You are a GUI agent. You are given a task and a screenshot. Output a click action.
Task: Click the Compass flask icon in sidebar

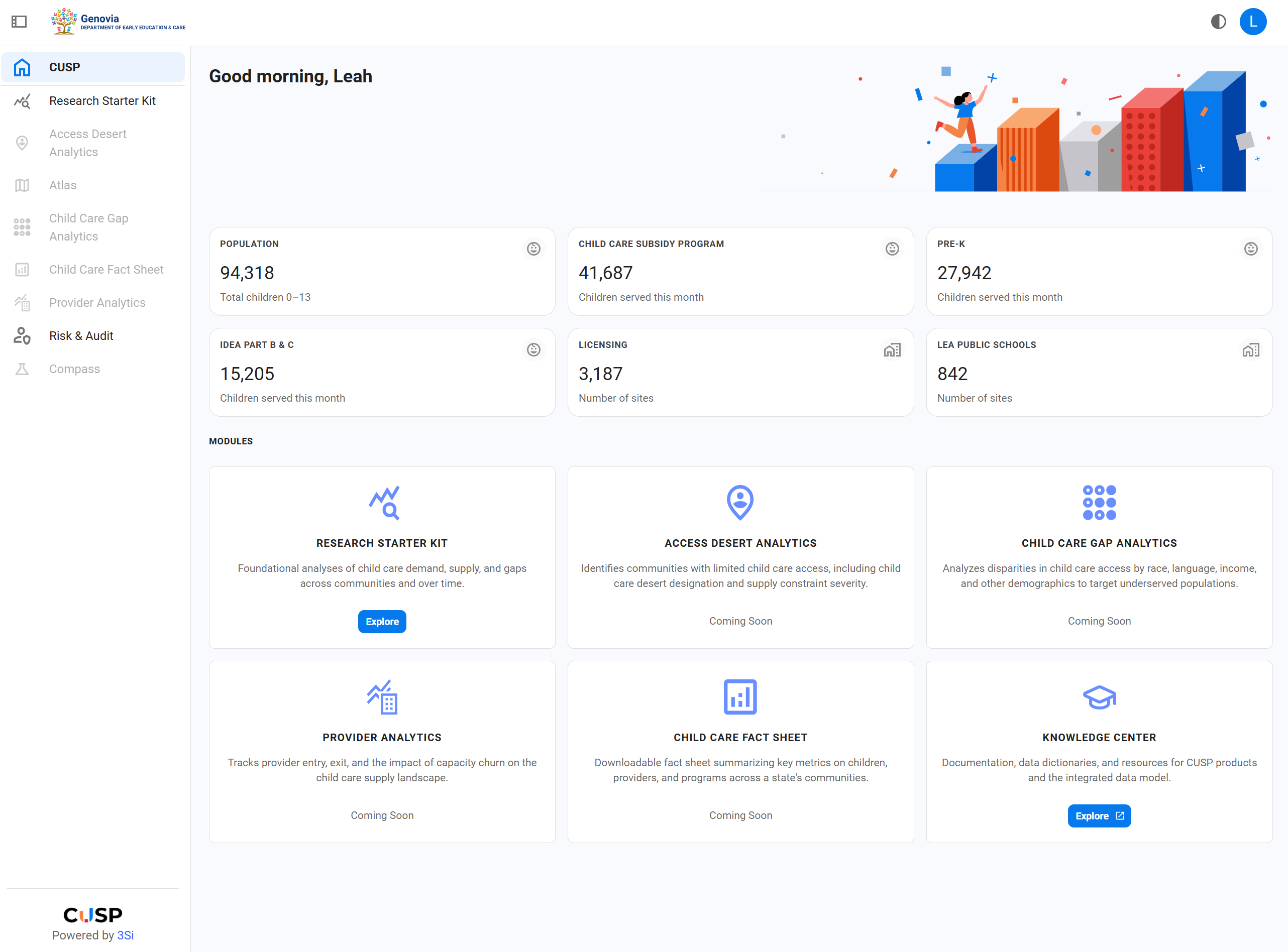click(x=22, y=369)
